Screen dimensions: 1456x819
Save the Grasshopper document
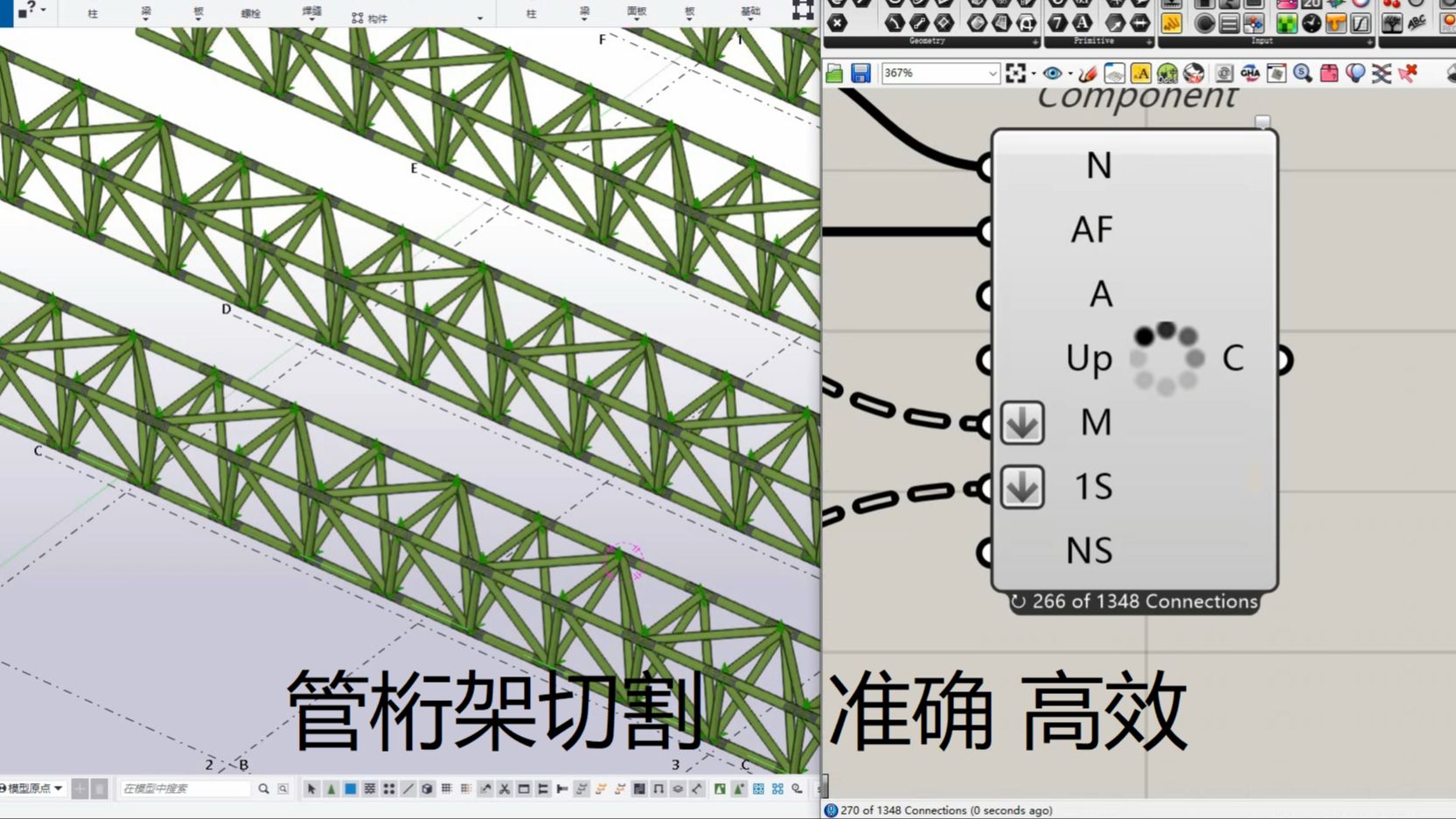coord(860,73)
